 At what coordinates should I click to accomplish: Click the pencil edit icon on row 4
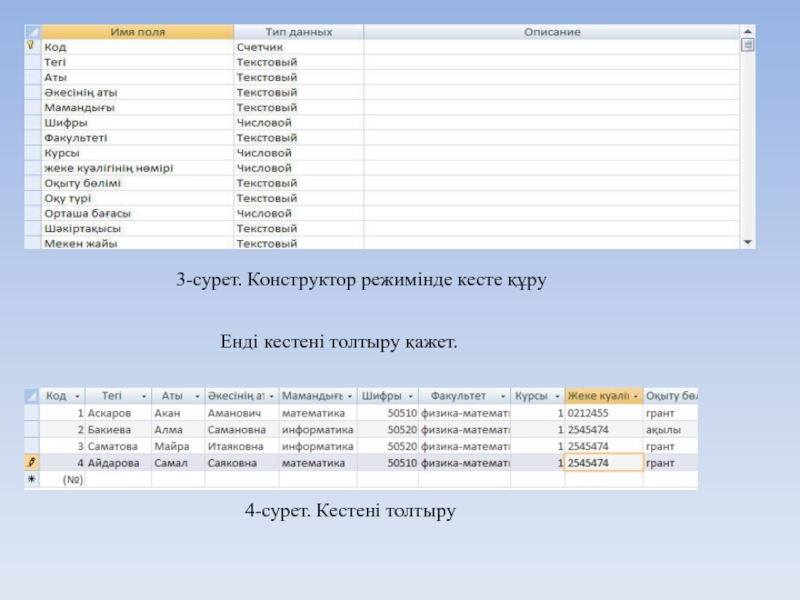coord(31,464)
